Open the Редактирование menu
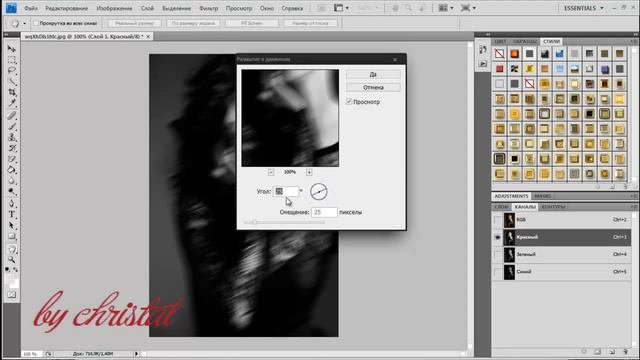 click(67, 8)
